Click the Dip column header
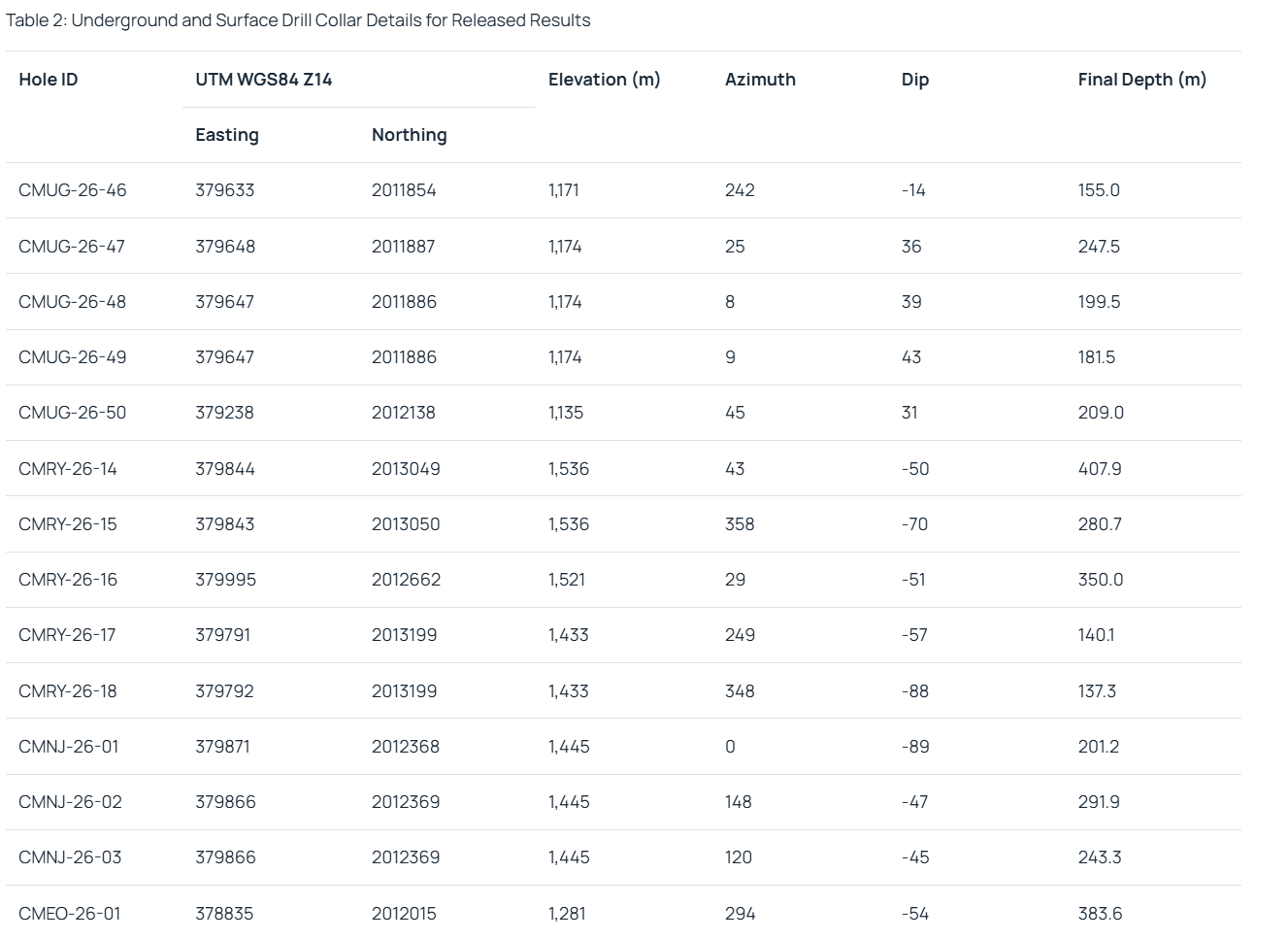 point(914,80)
